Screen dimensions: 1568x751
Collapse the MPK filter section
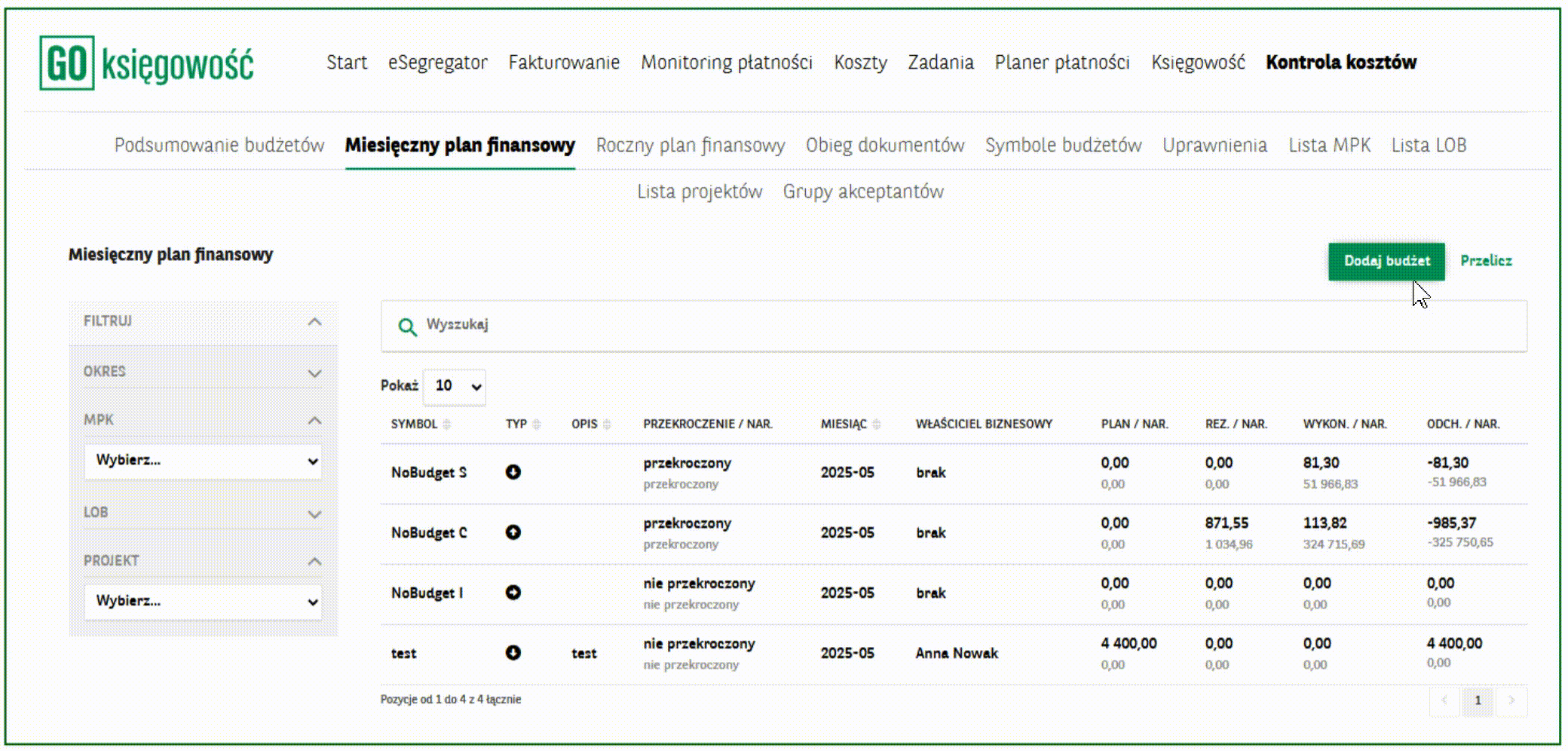point(315,421)
